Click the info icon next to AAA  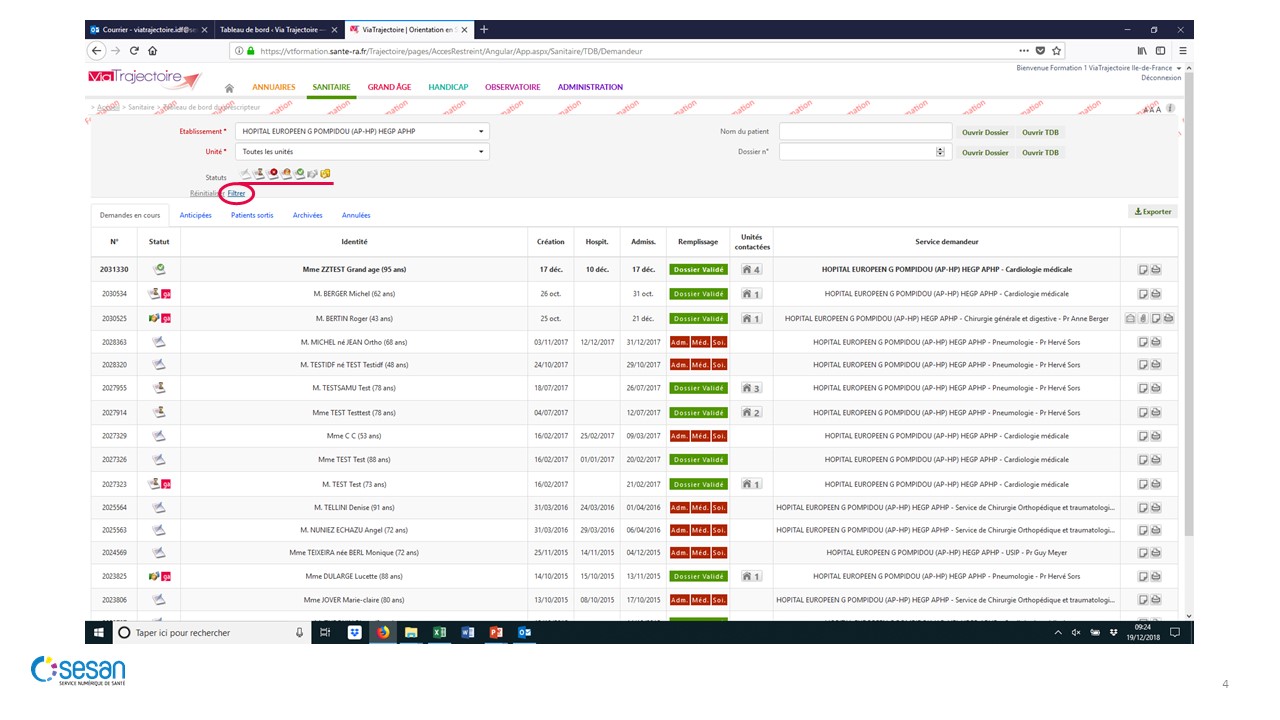click(1170, 108)
